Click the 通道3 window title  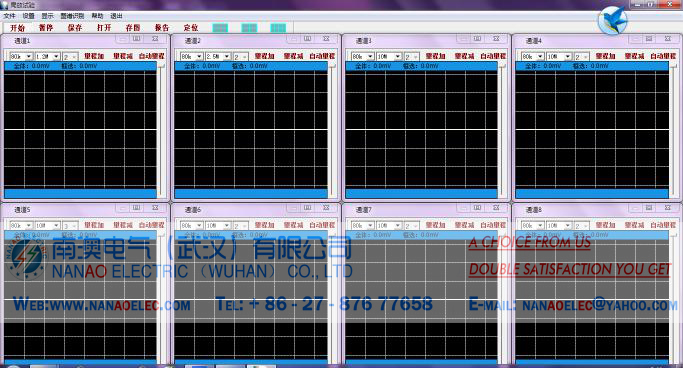363,41
